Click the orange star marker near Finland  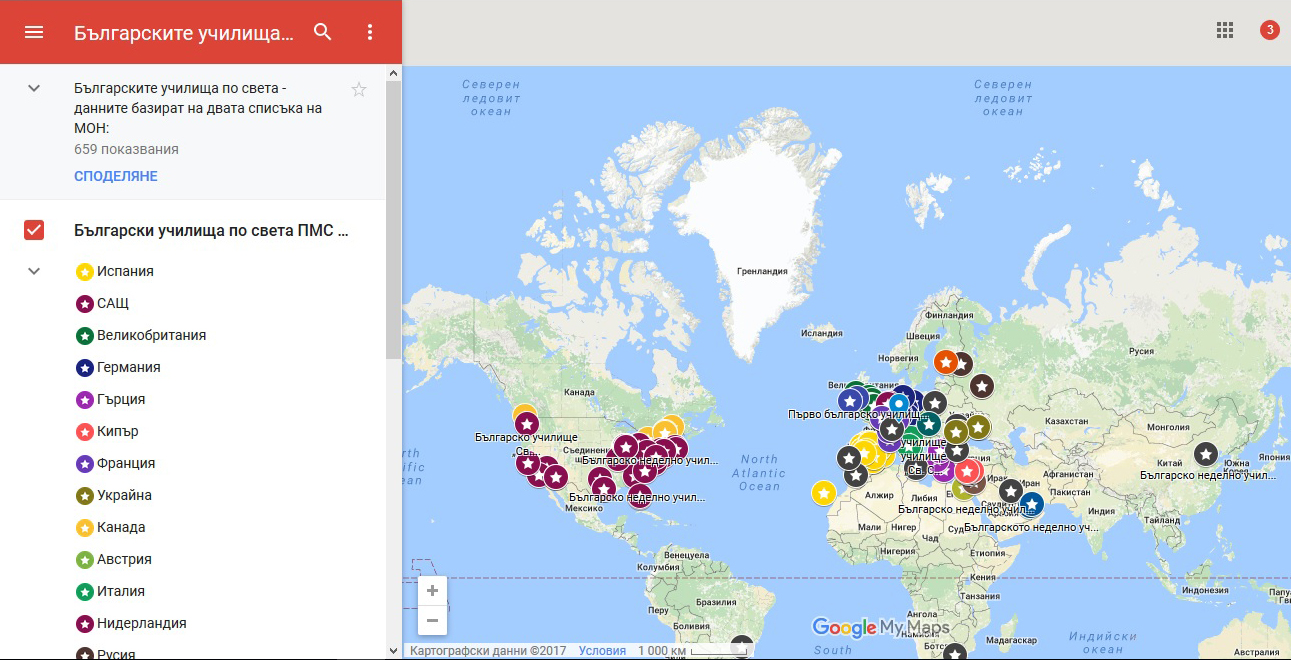(945, 361)
